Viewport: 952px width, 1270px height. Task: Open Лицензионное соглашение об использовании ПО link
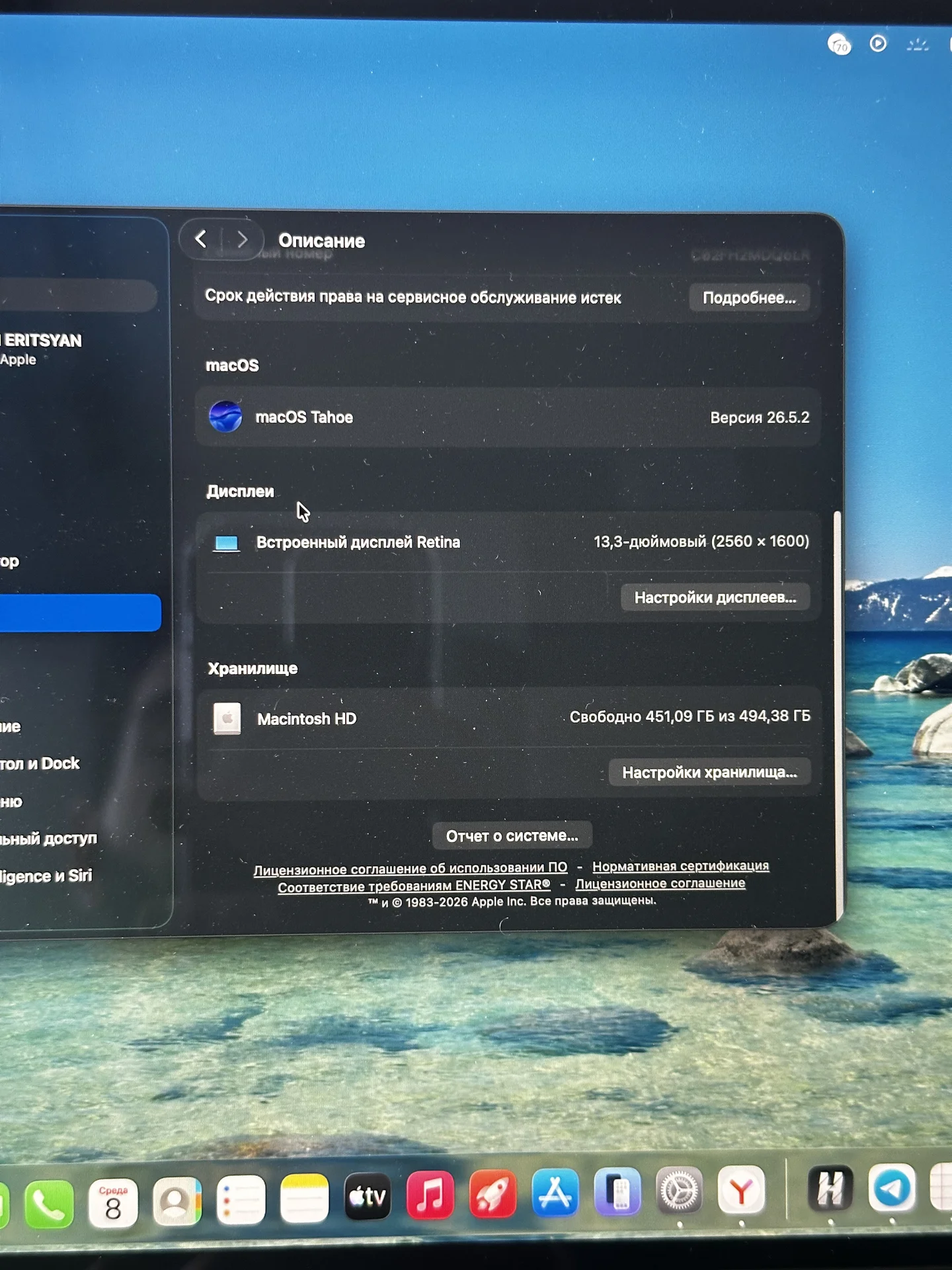click(411, 868)
